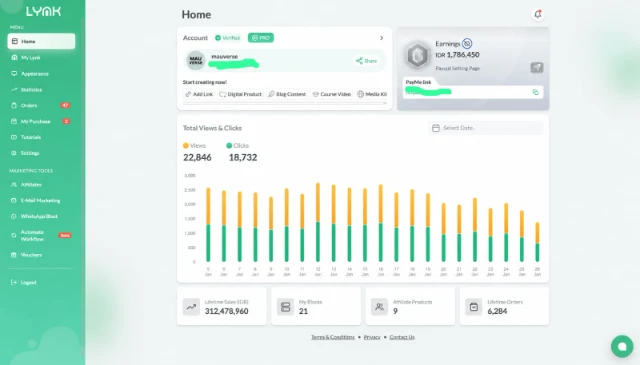Screen dimensions: 640x365
Task: Click the 12 Jan chart bar
Action: click(318, 222)
